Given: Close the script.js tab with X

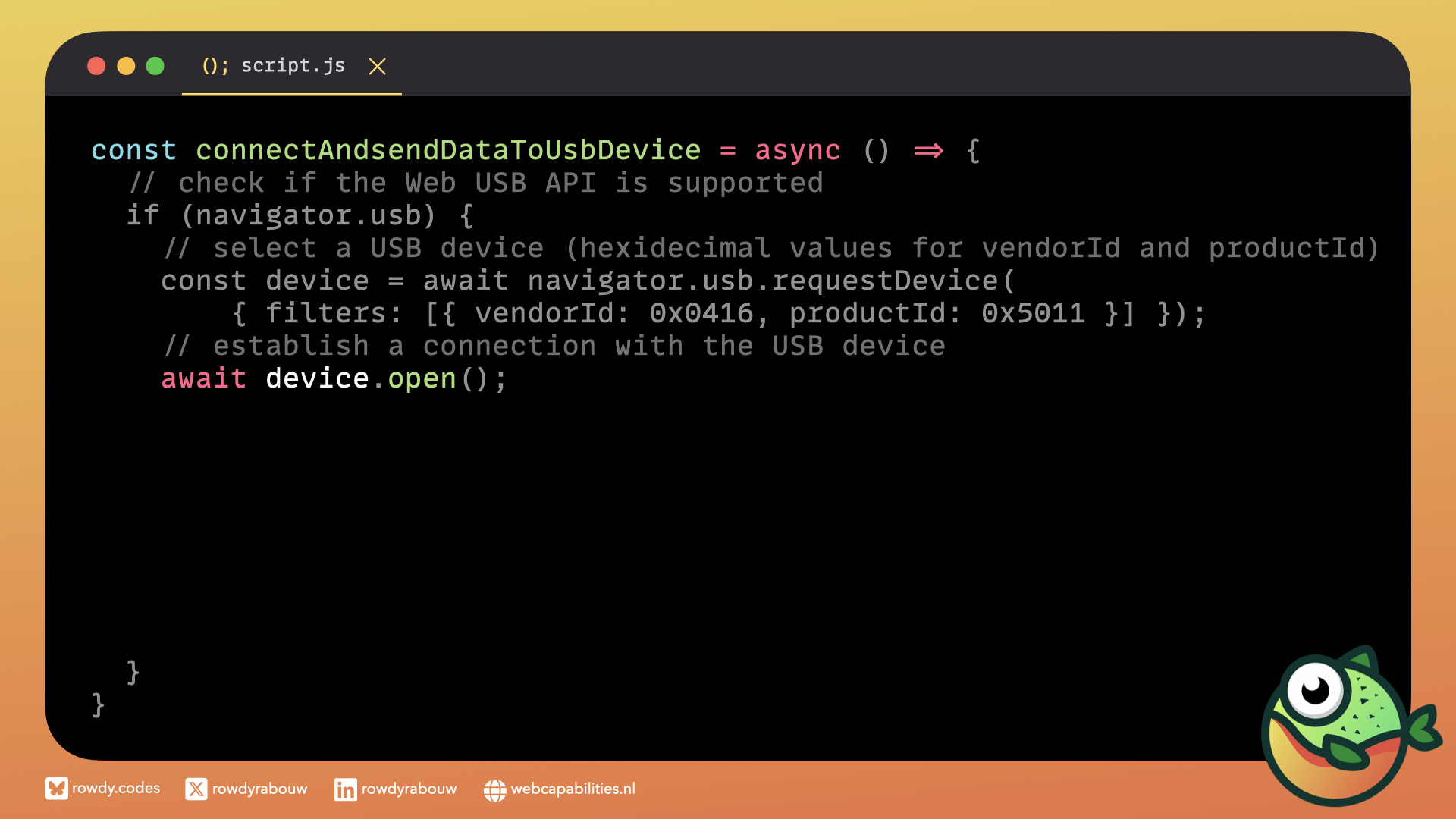Looking at the screenshot, I should pos(377,67).
